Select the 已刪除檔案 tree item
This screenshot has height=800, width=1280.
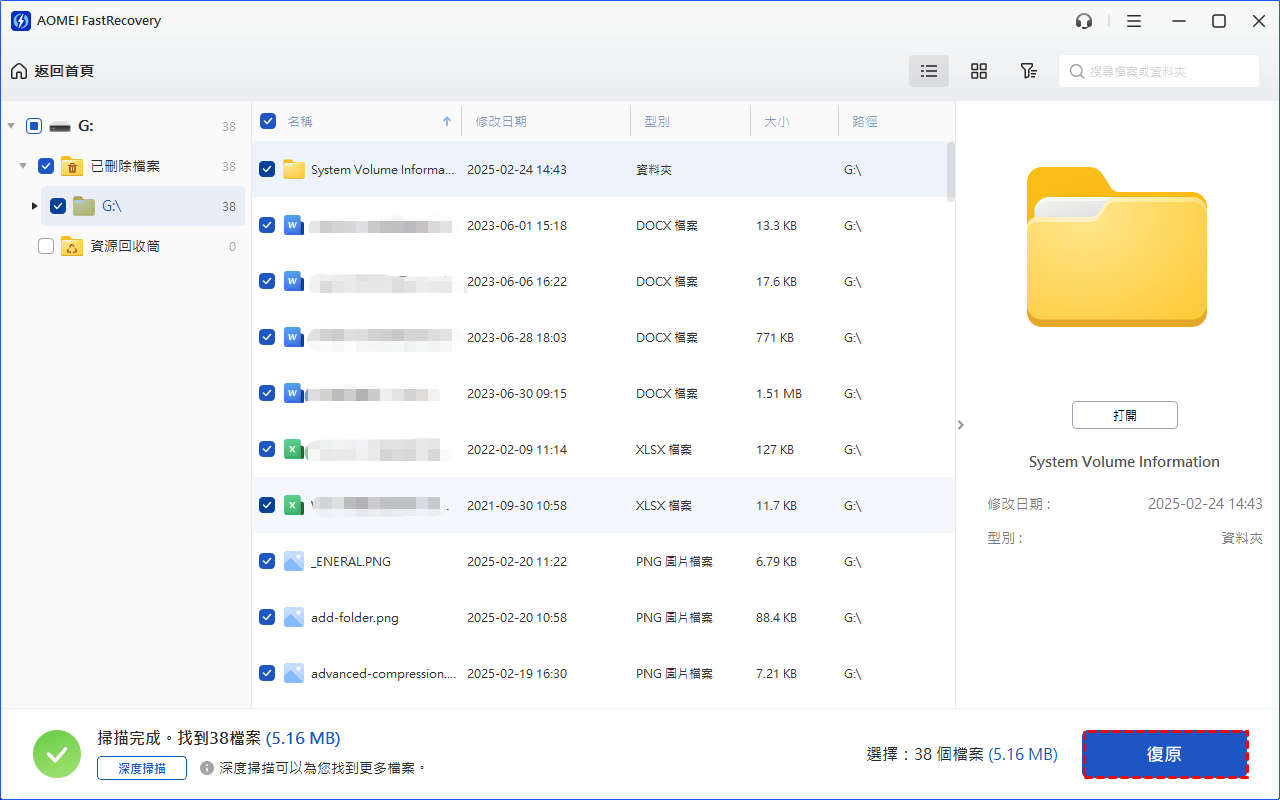coord(125,166)
